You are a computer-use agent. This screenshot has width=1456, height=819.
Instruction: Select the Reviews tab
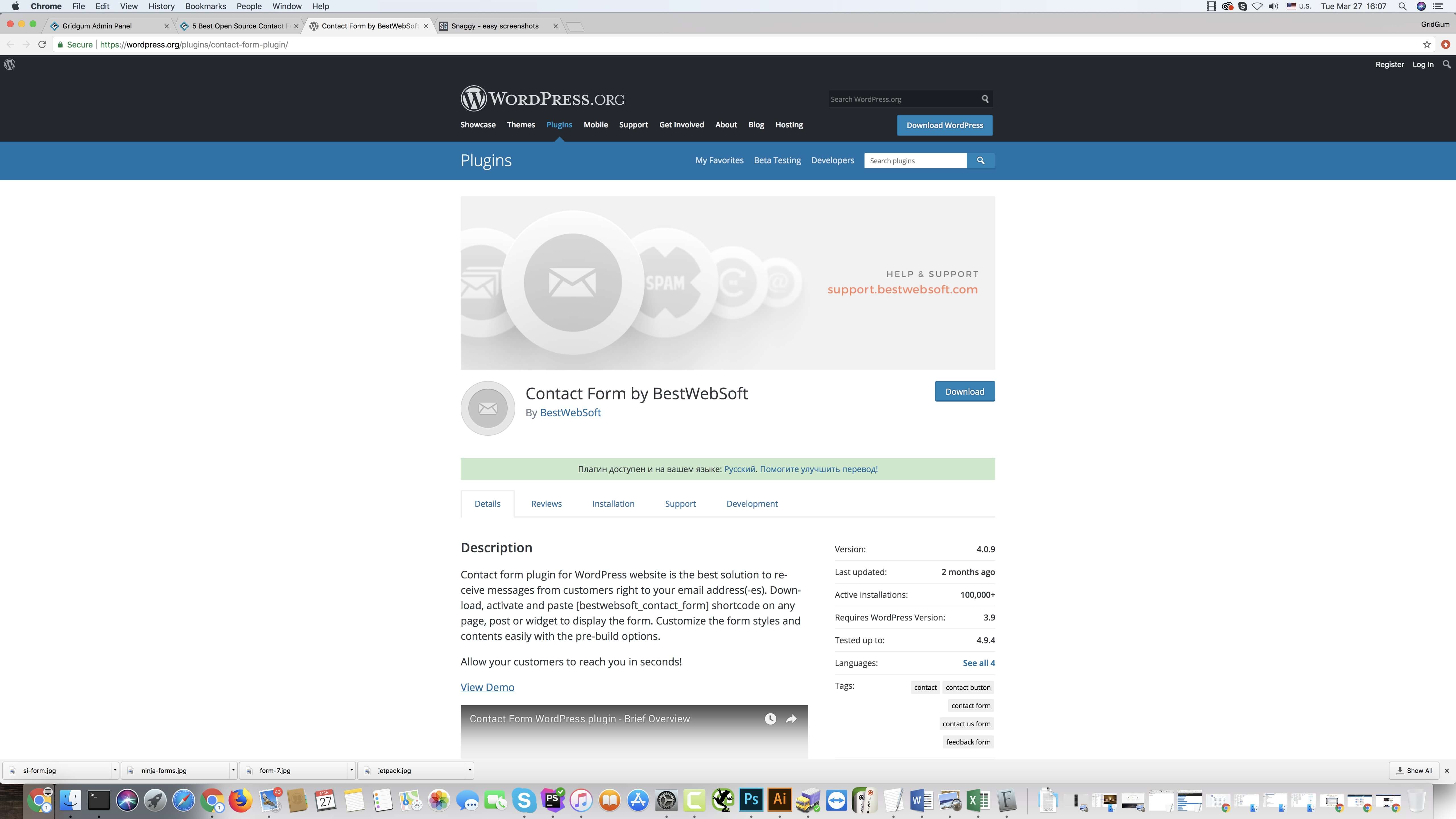point(546,504)
